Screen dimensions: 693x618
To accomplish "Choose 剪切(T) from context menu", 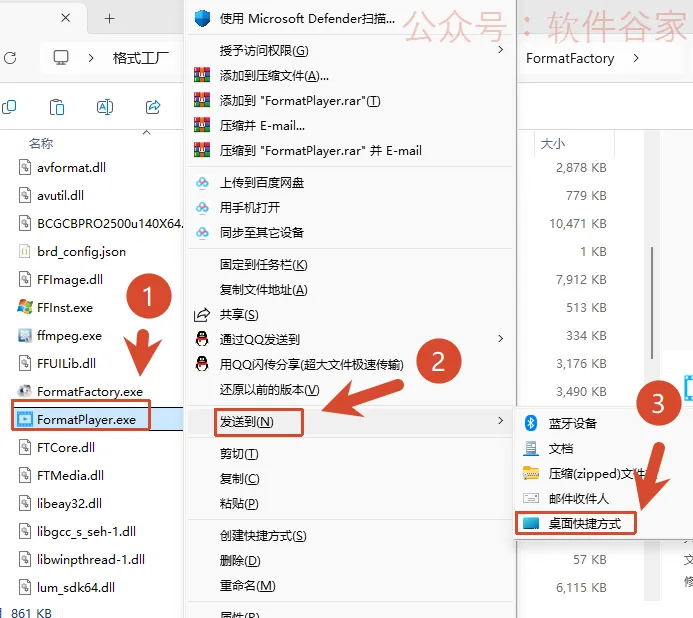I will pos(350,454).
